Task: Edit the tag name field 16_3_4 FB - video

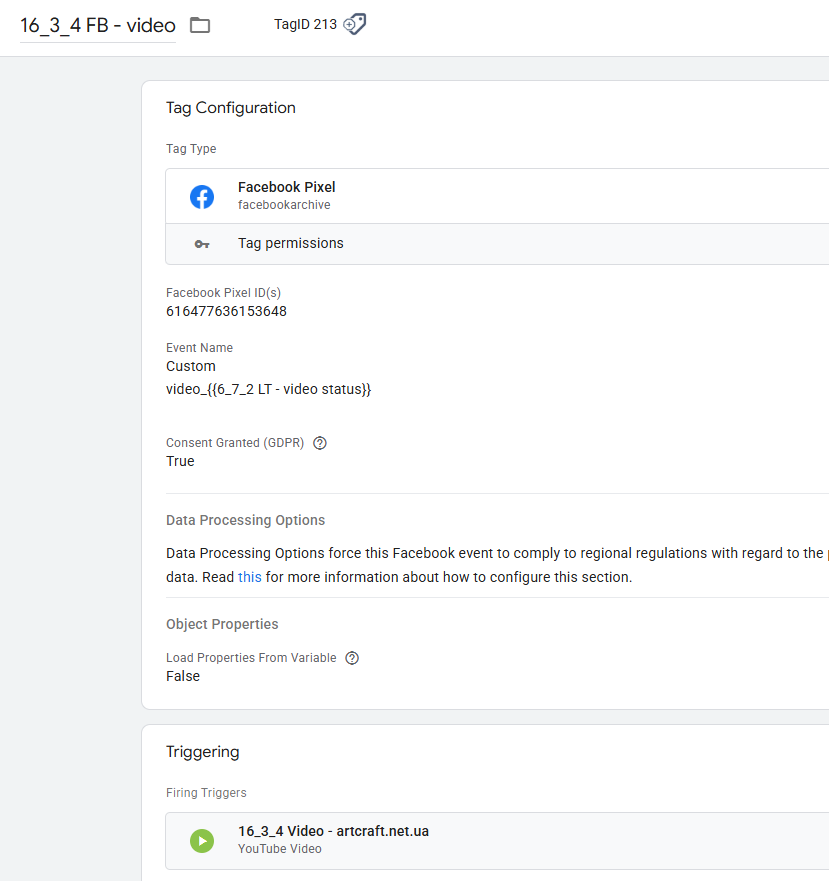Action: pos(97,25)
